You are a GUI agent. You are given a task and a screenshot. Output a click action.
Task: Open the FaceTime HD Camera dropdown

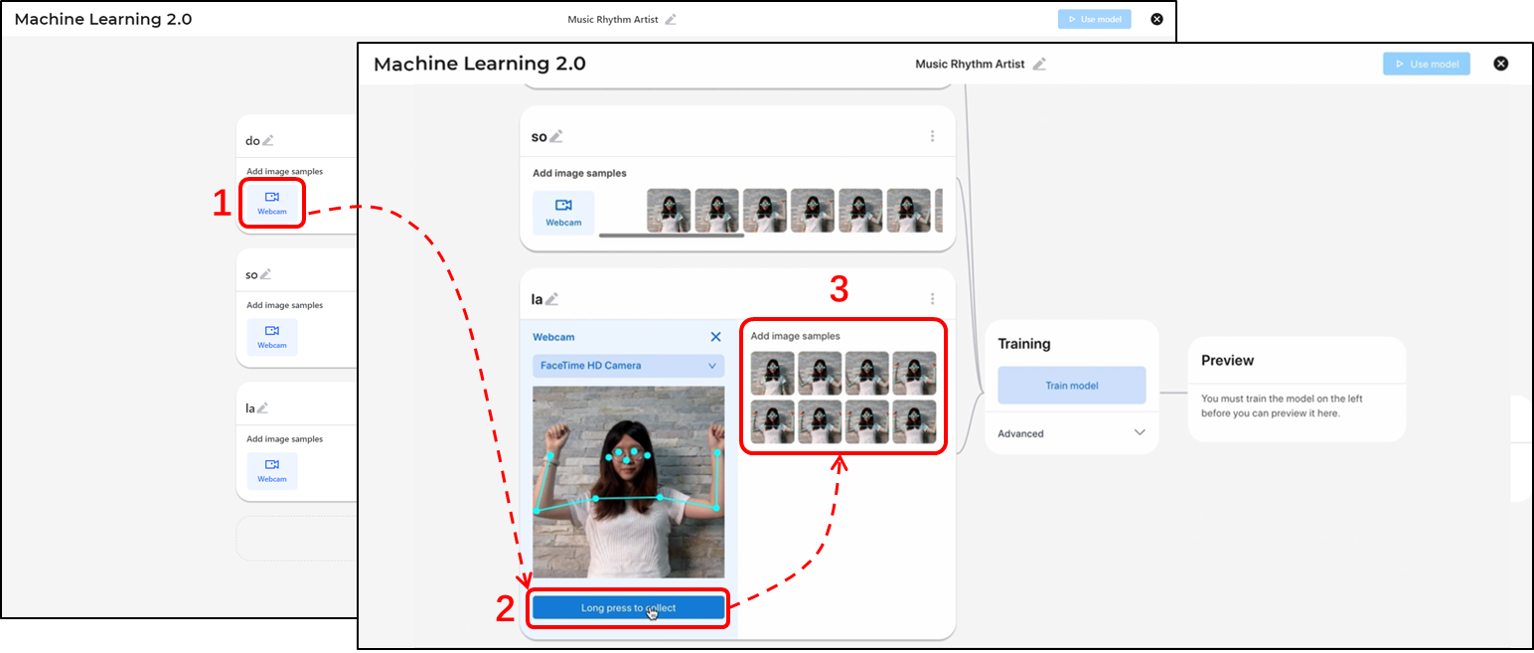(x=628, y=366)
